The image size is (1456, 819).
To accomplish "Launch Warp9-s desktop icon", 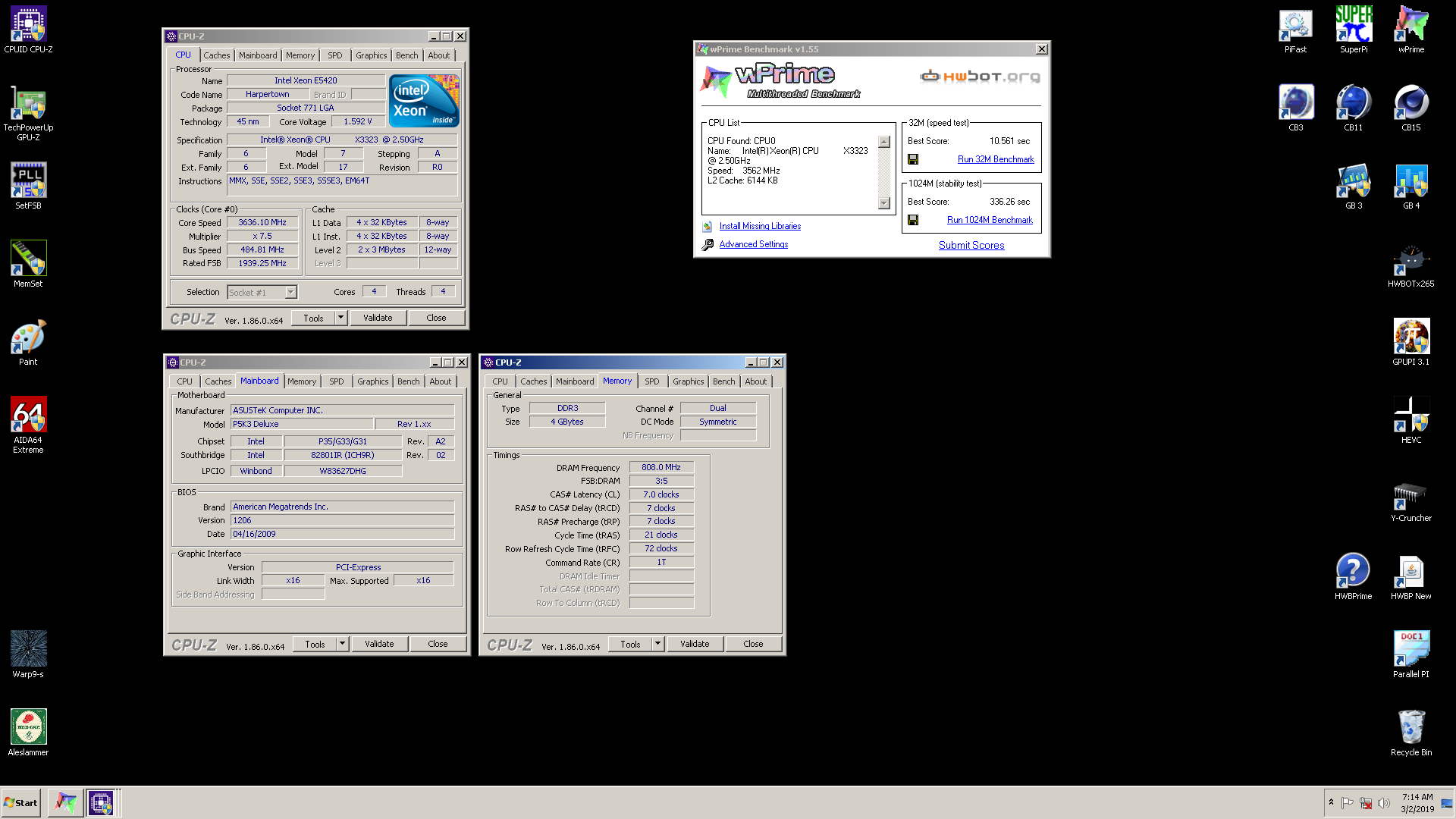I will (28, 655).
